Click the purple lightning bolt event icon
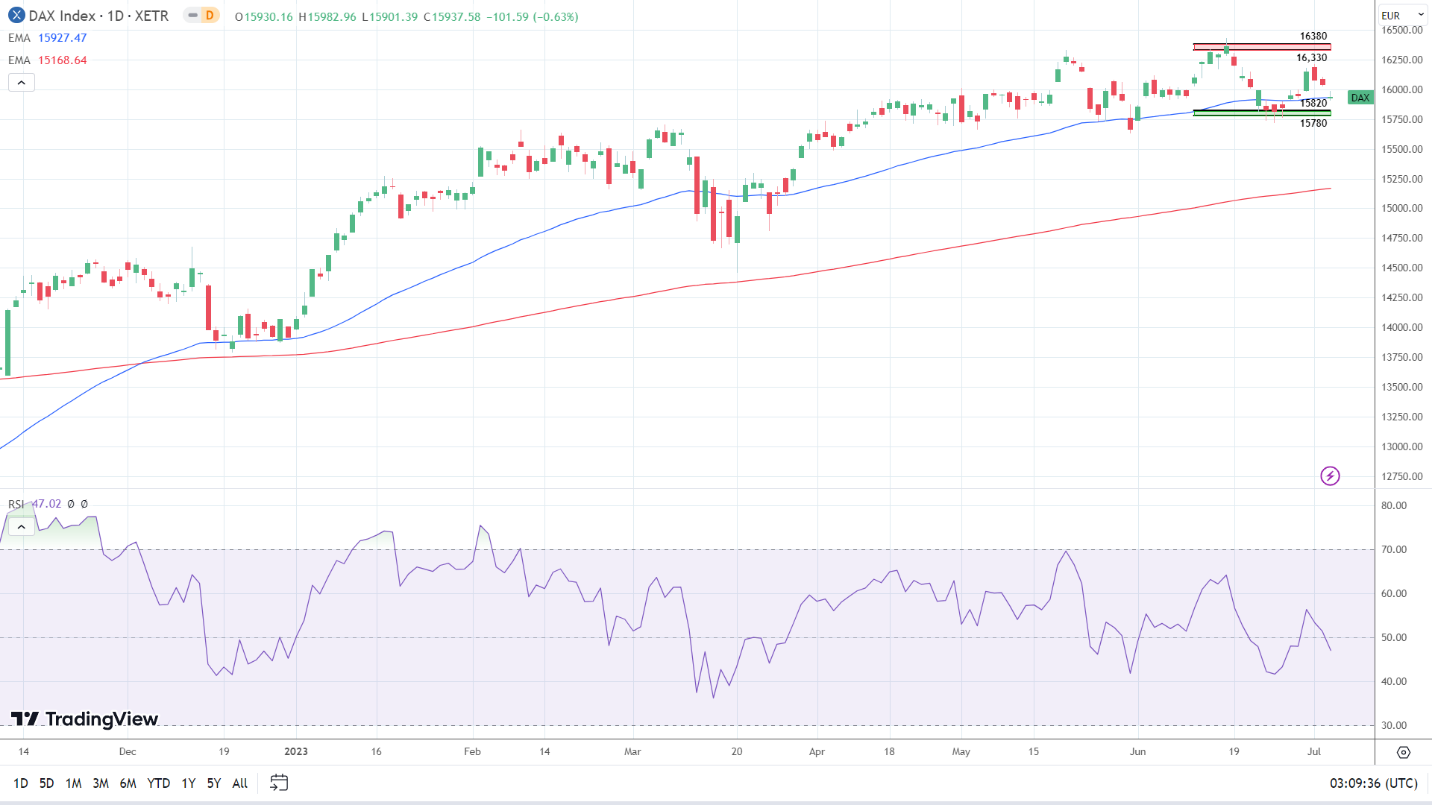This screenshot has height=805, width=1432. coord(1330,476)
